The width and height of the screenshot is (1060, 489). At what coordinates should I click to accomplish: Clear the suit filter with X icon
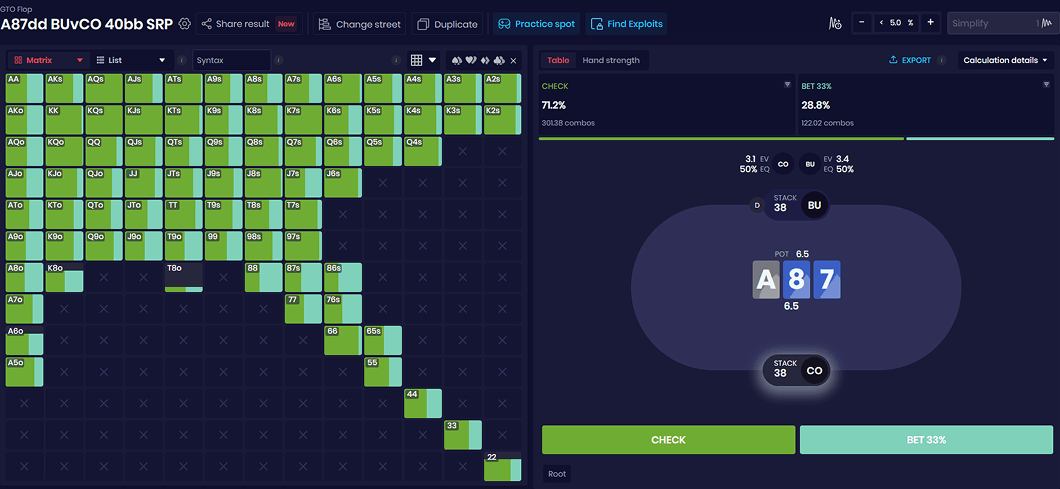click(x=513, y=60)
